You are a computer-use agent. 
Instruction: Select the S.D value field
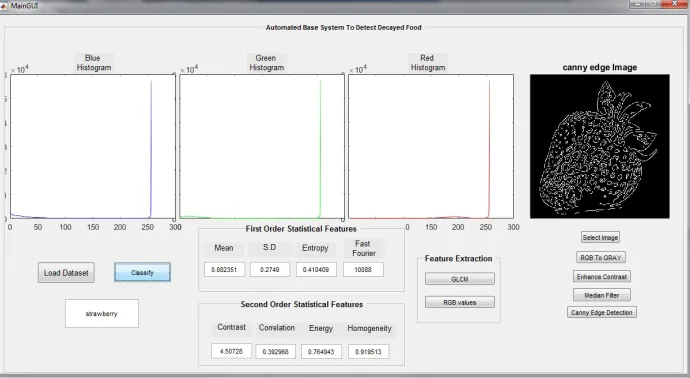pos(270,269)
